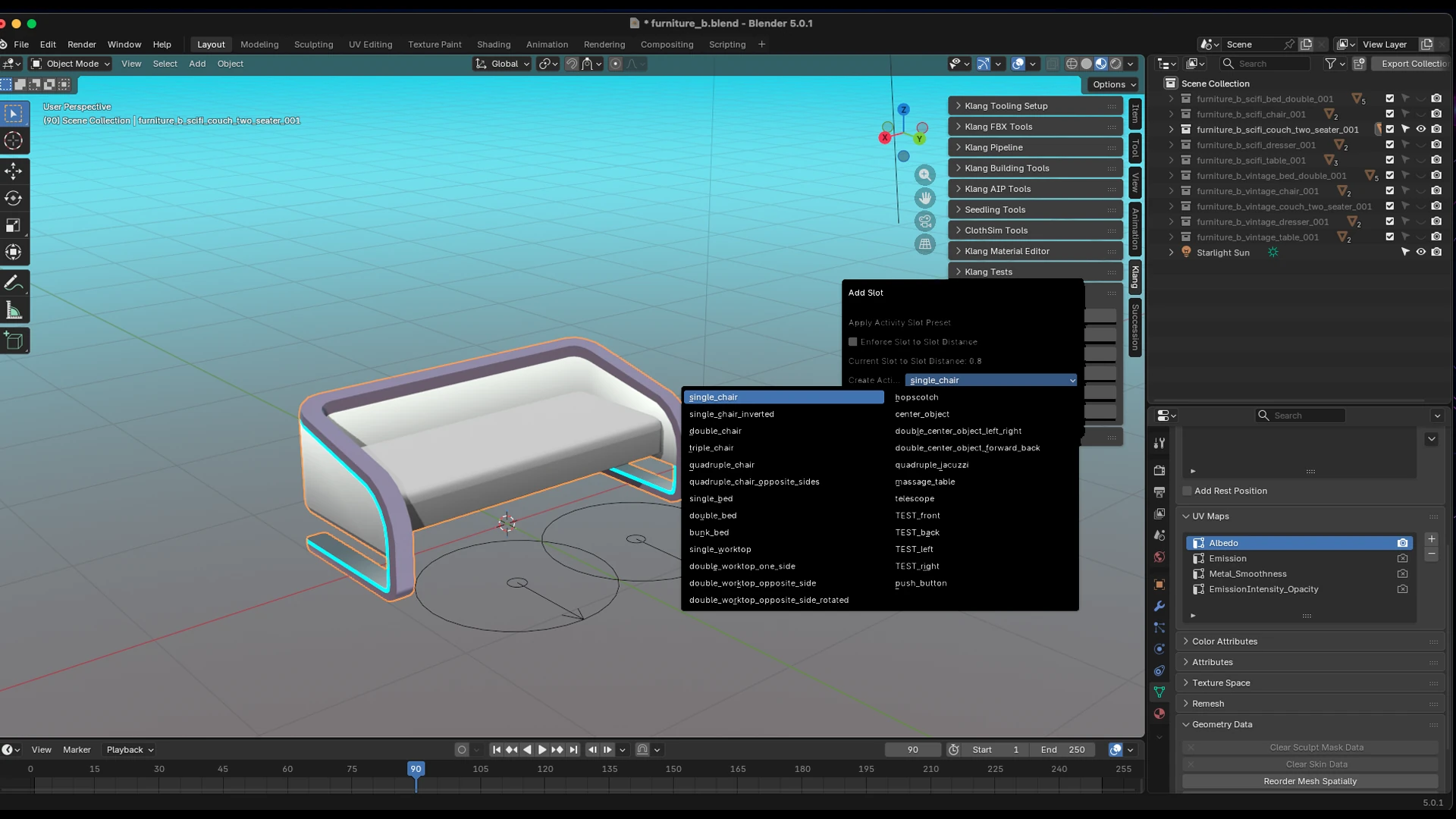Click Reorder Mesh Spatially button
The height and width of the screenshot is (819, 1456).
click(x=1310, y=782)
